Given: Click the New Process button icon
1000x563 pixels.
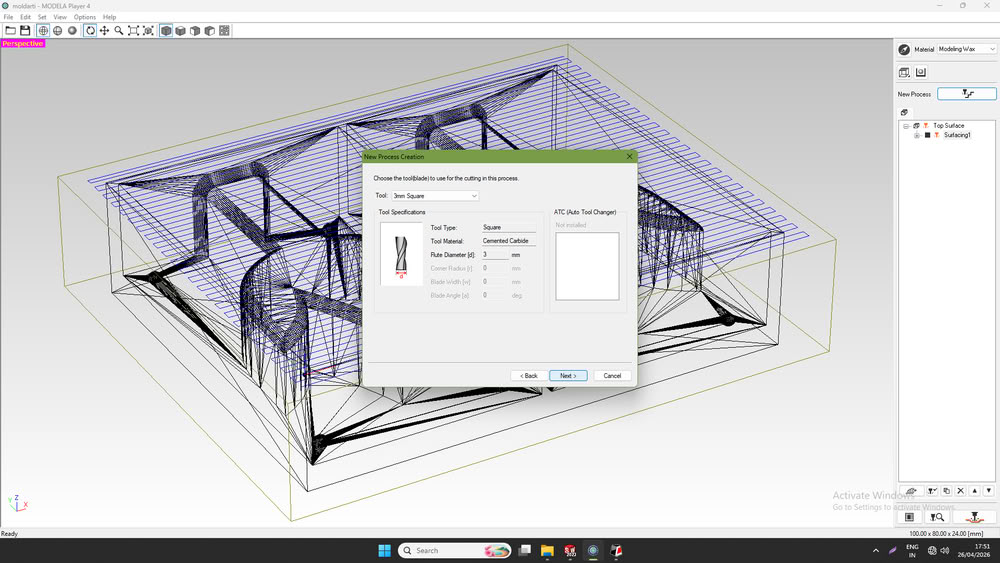Looking at the screenshot, I should [x=967, y=94].
